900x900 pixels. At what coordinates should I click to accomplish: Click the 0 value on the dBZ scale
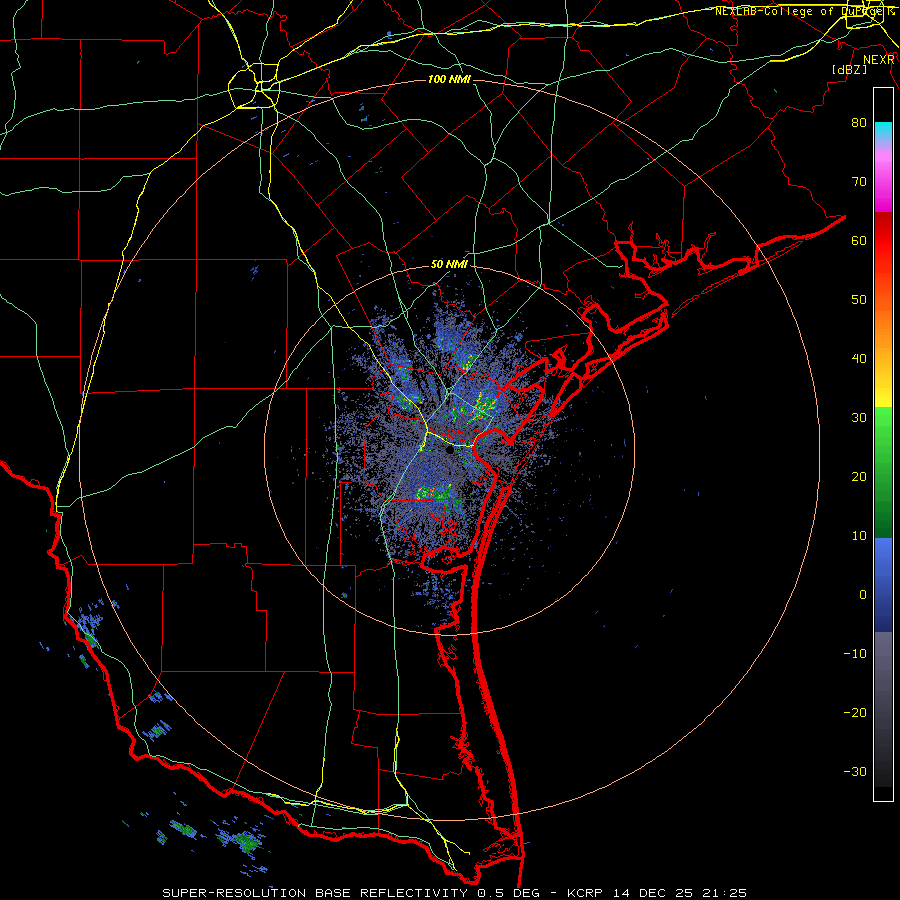click(863, 595)
